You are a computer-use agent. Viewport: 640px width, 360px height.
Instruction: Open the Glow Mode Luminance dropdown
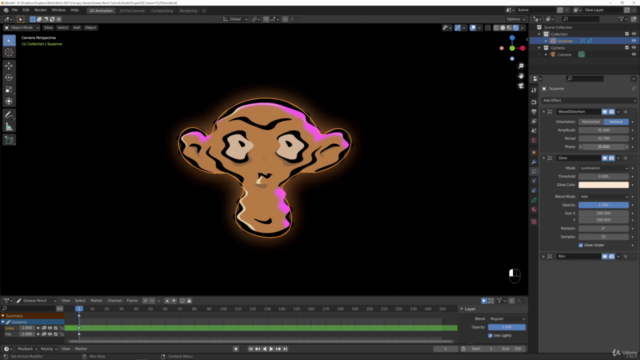(x=604, y=168)
